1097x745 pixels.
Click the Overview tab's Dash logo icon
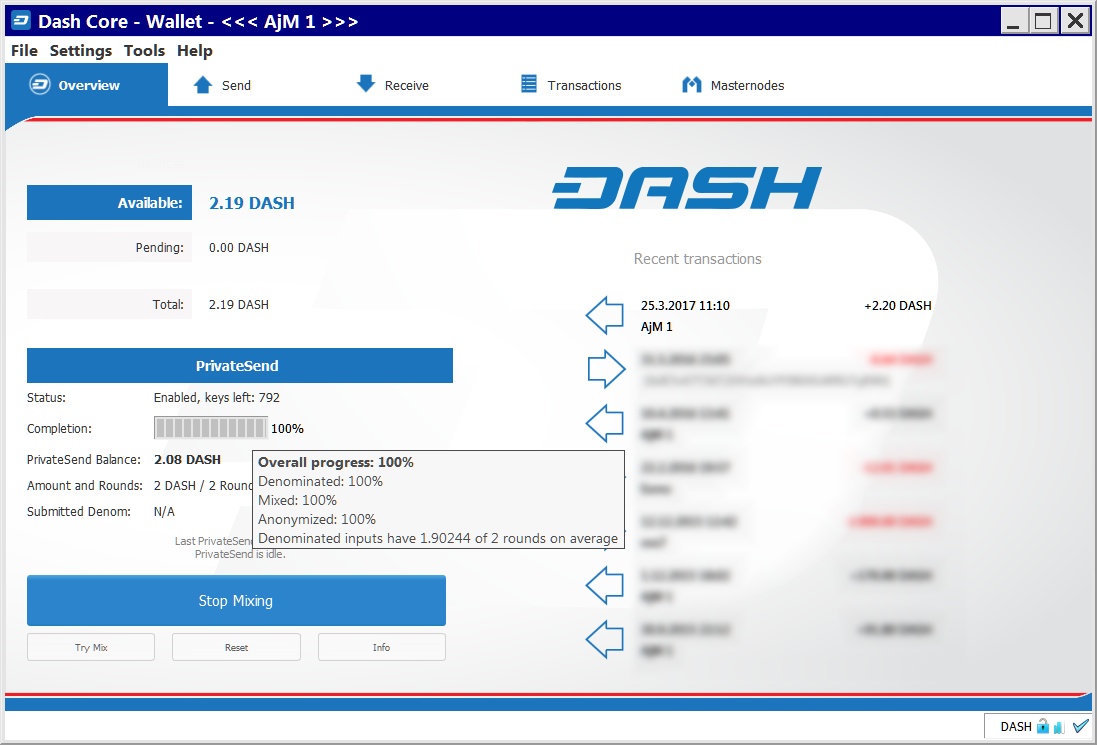(x=40, y=85)
